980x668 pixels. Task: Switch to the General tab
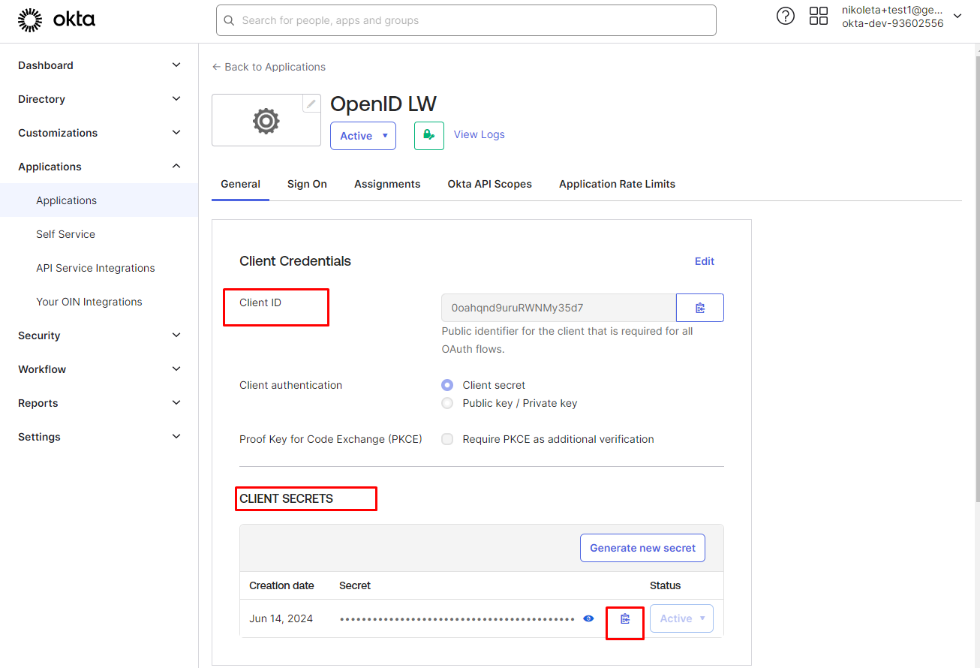tap(241, 184)
